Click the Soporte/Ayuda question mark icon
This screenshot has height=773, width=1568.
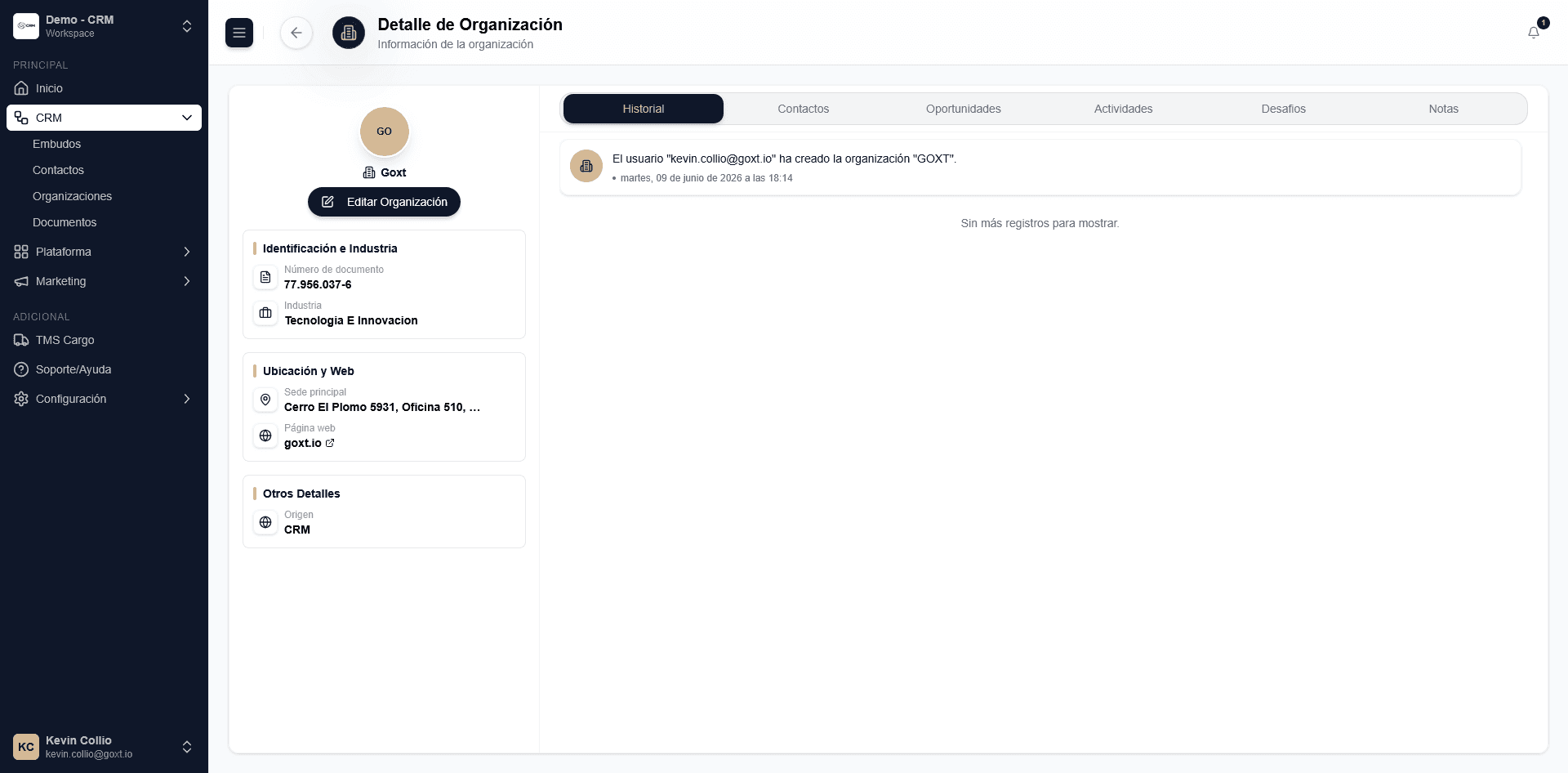[21, 369]
